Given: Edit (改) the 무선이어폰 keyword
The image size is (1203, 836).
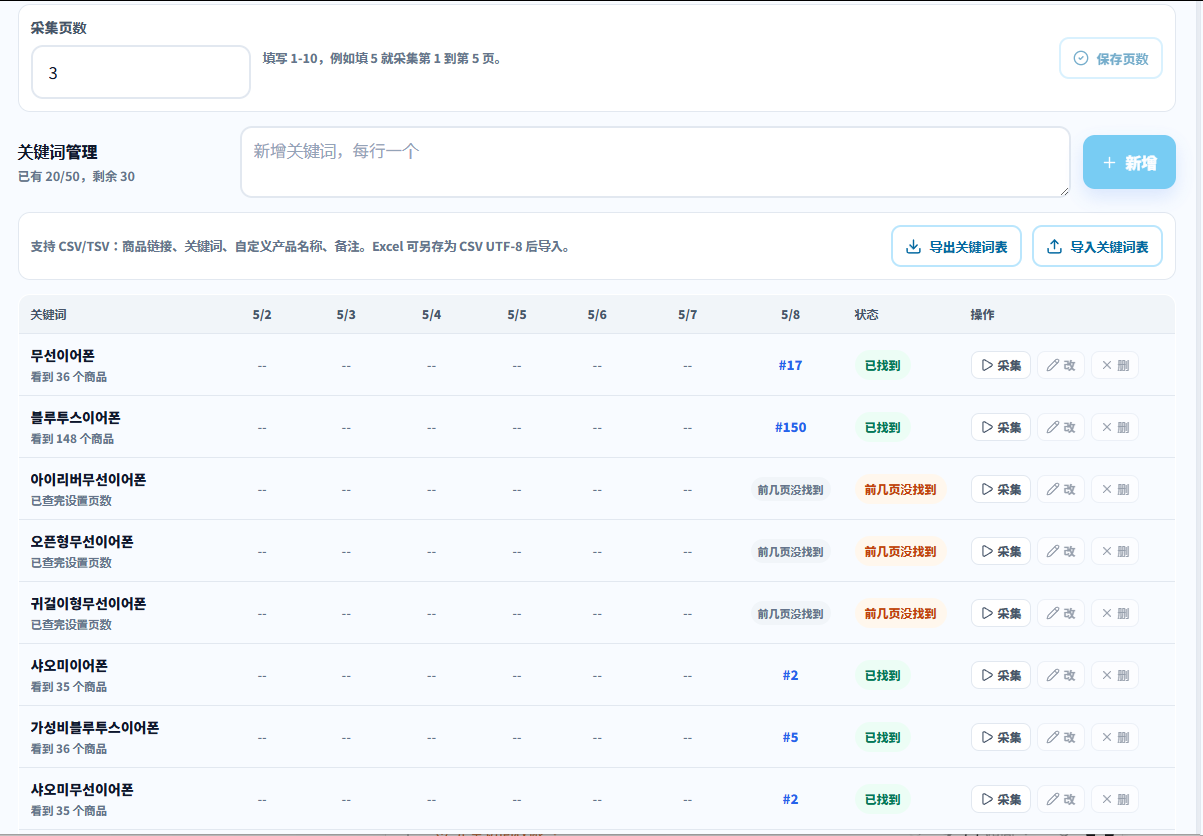Looking at the screenshot, I should [1061, 365].
